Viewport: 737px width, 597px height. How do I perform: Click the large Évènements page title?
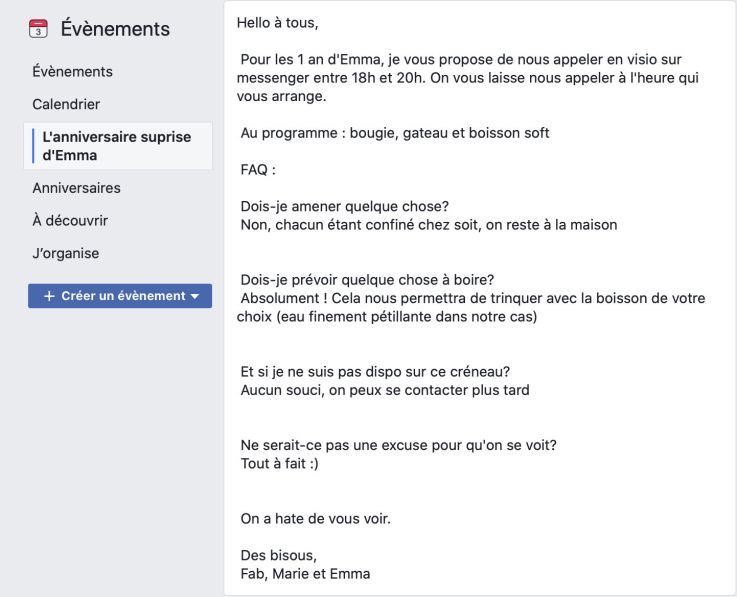115,30
